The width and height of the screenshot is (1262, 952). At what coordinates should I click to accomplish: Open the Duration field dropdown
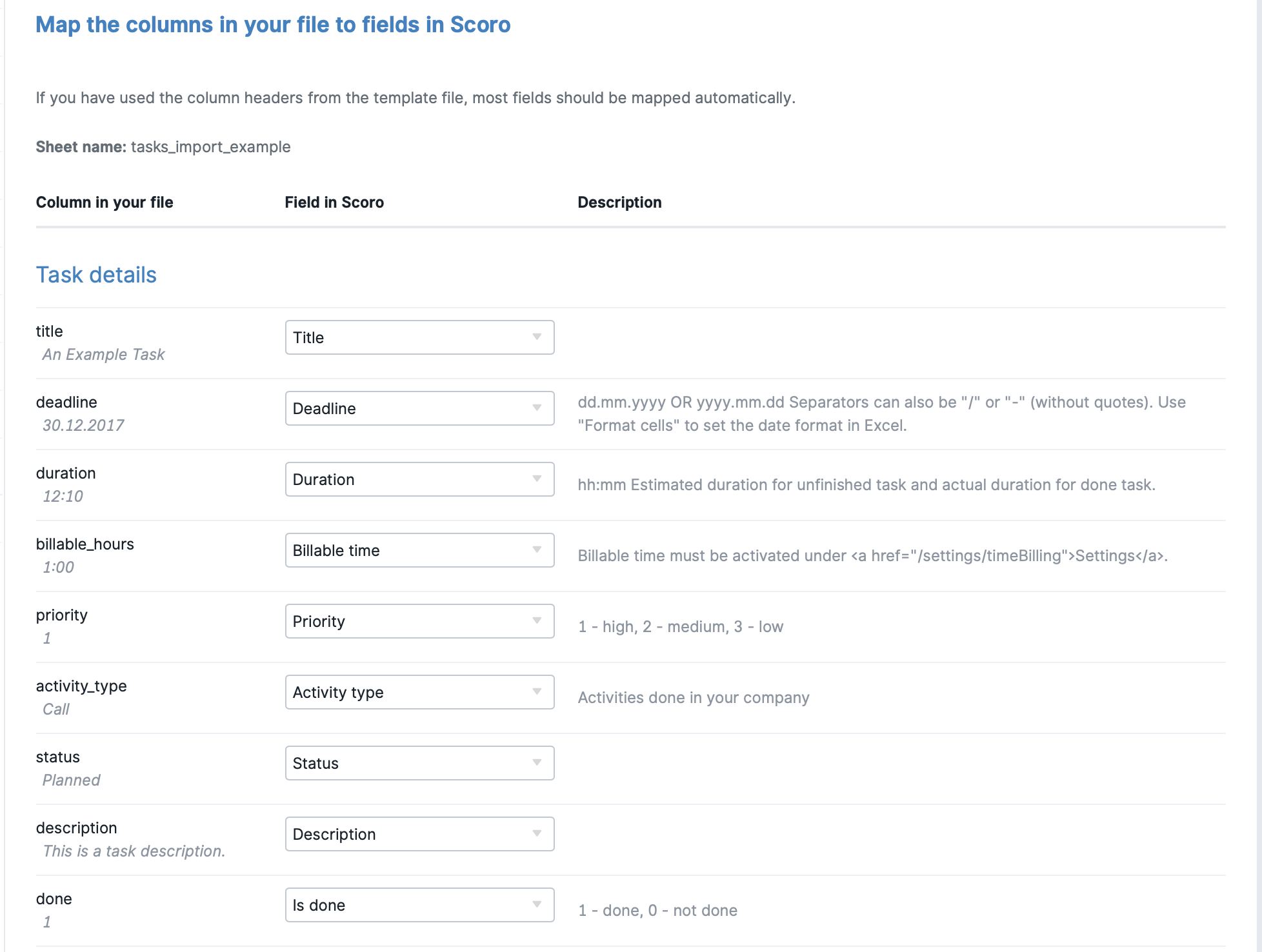[419, 479]
